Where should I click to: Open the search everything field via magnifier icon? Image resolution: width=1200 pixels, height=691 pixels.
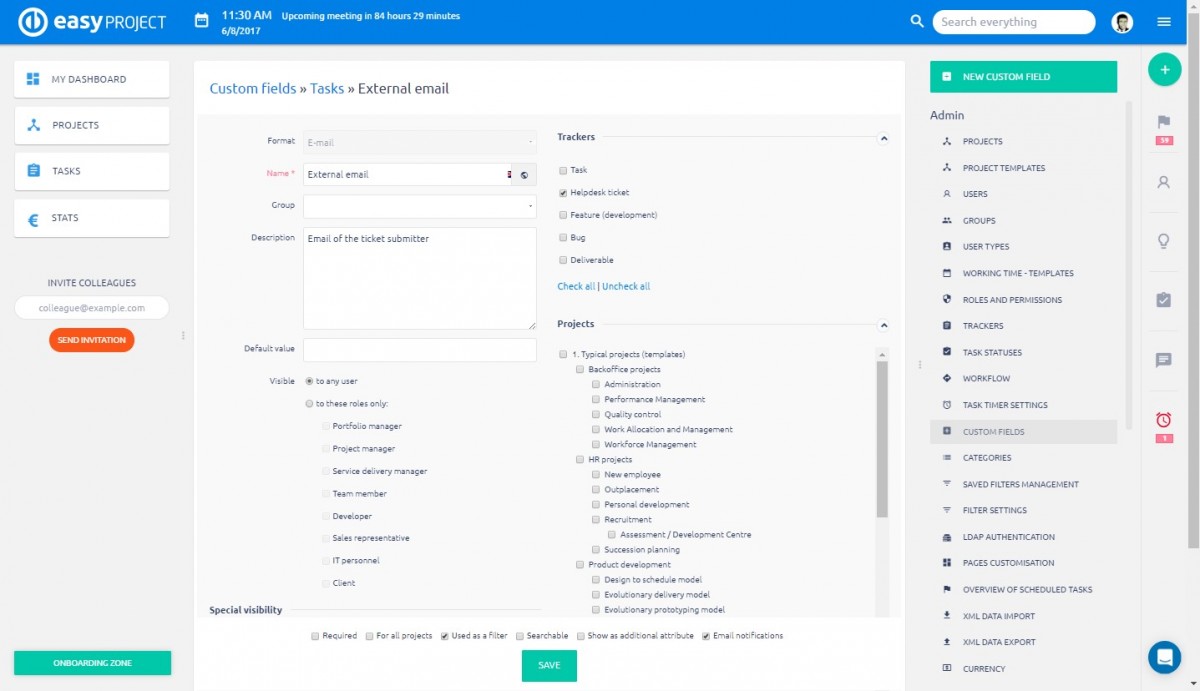pyautogui.click(x=917, y=21)
